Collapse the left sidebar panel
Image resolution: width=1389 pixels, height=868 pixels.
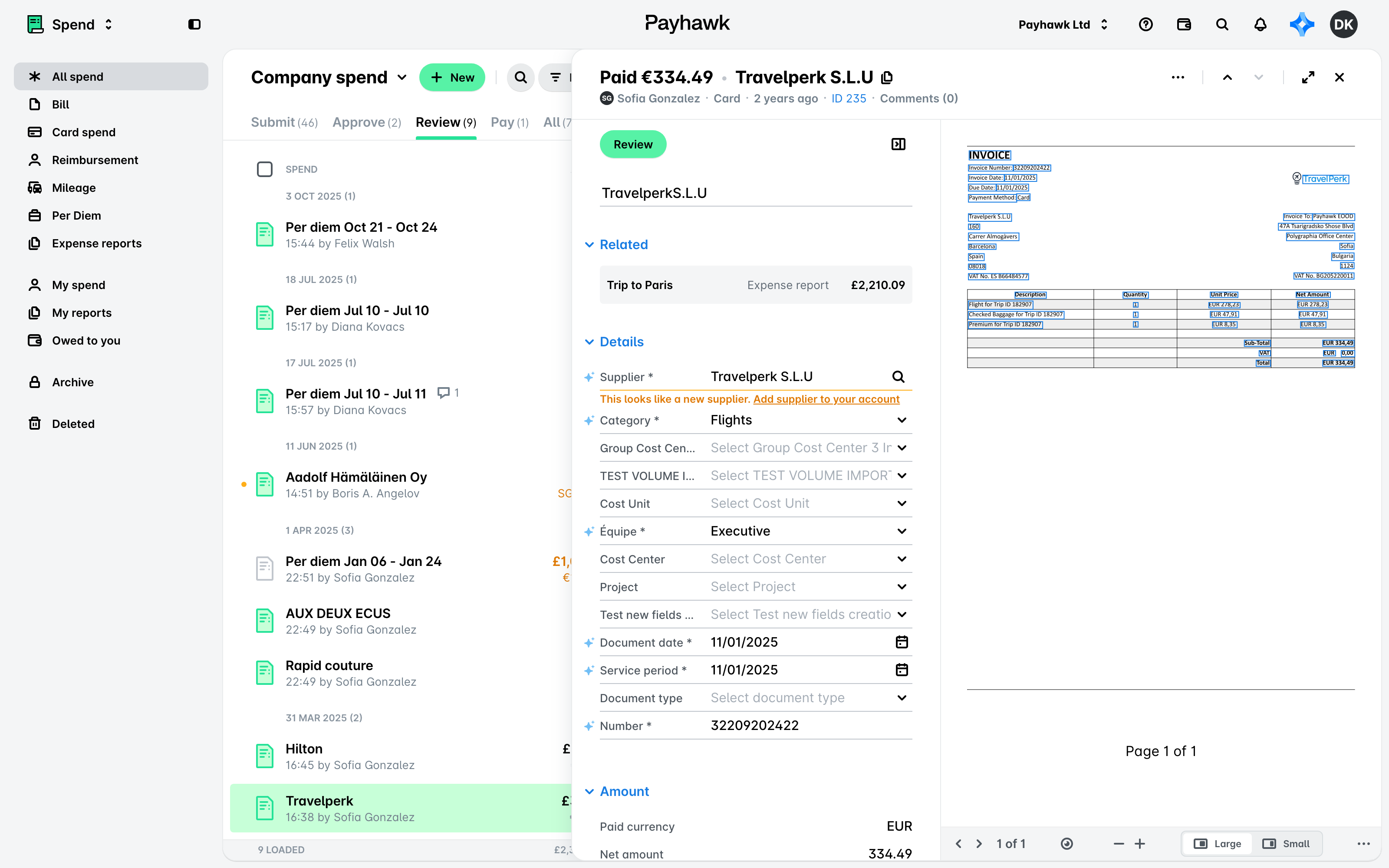pos(194,24)
